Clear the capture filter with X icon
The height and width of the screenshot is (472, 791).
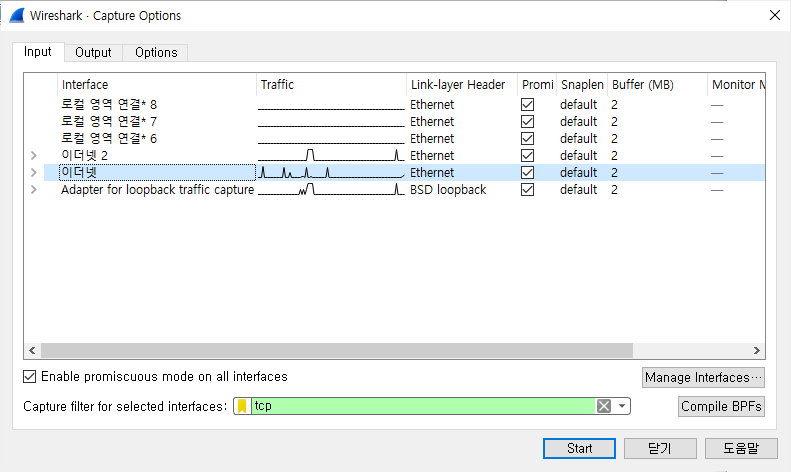(x=604, y=406)
